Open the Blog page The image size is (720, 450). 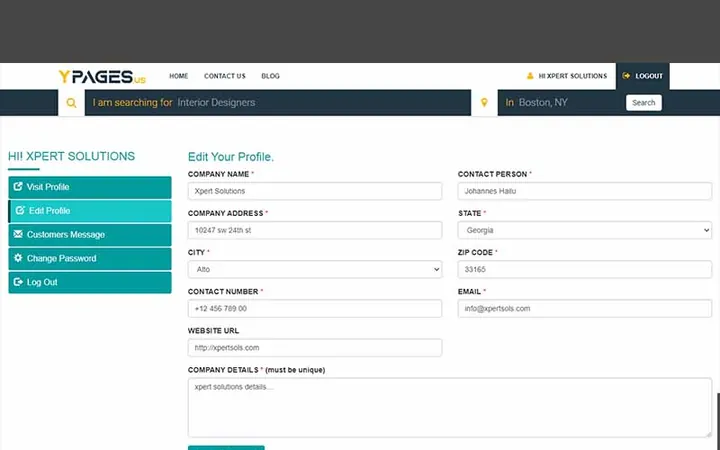[x=270, y=76]
